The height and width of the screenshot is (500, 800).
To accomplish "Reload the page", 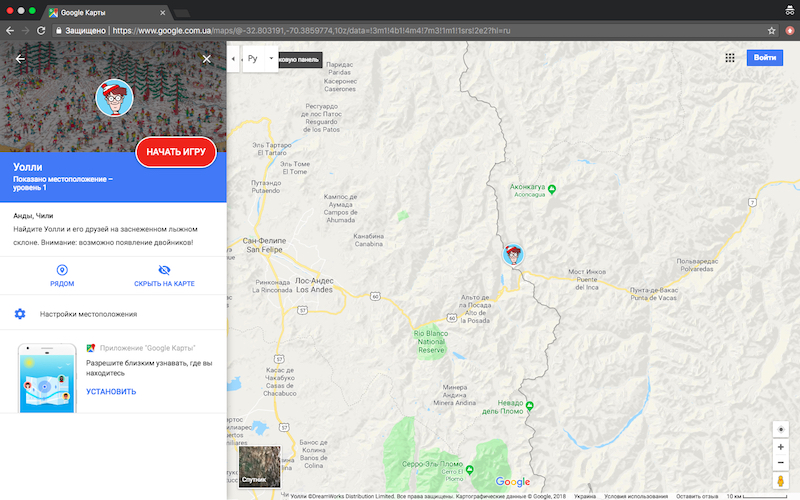I will 41,31.
